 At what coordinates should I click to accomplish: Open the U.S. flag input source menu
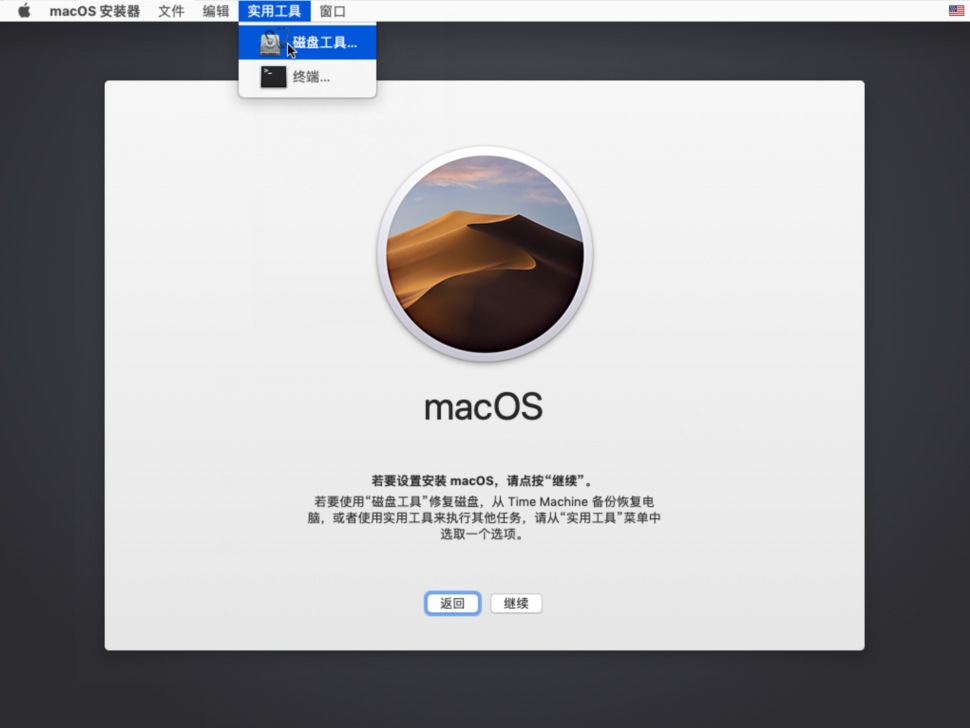(x=956, y=11)
